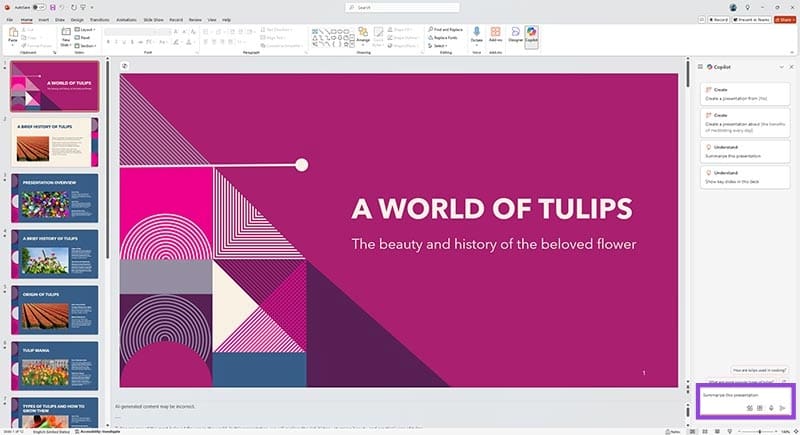Viewport: 800px width, 435px height.
Task: Click 'How are tulips used in cooking?' suggestion
Action: click(x=759, y=370)
